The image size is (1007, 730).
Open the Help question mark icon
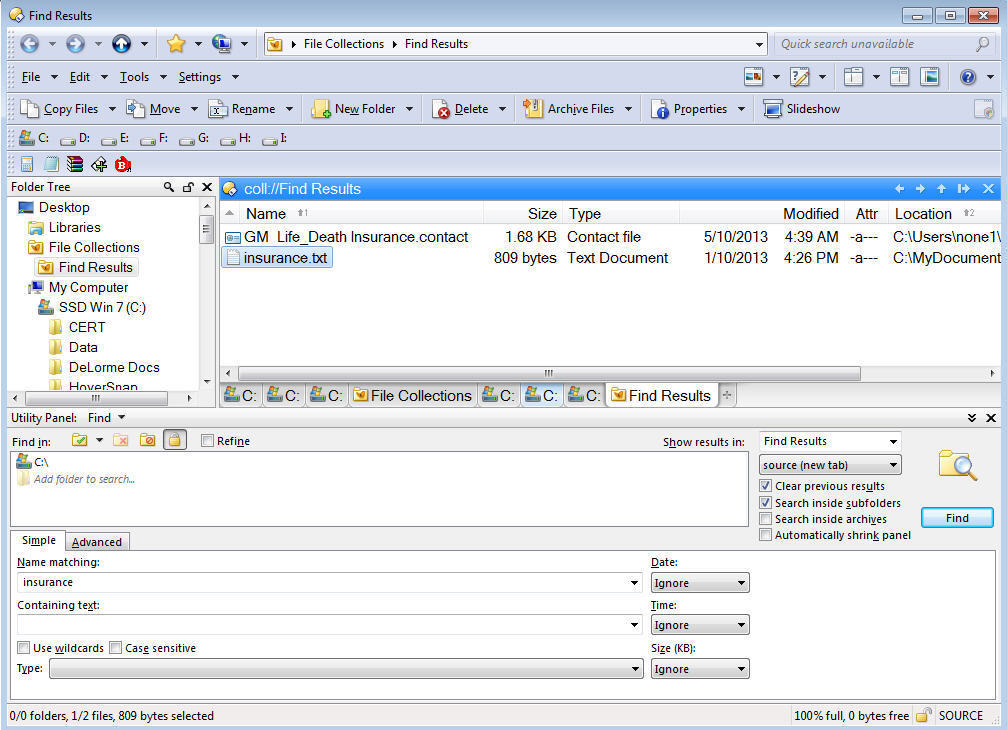click(x=968, y=77)
